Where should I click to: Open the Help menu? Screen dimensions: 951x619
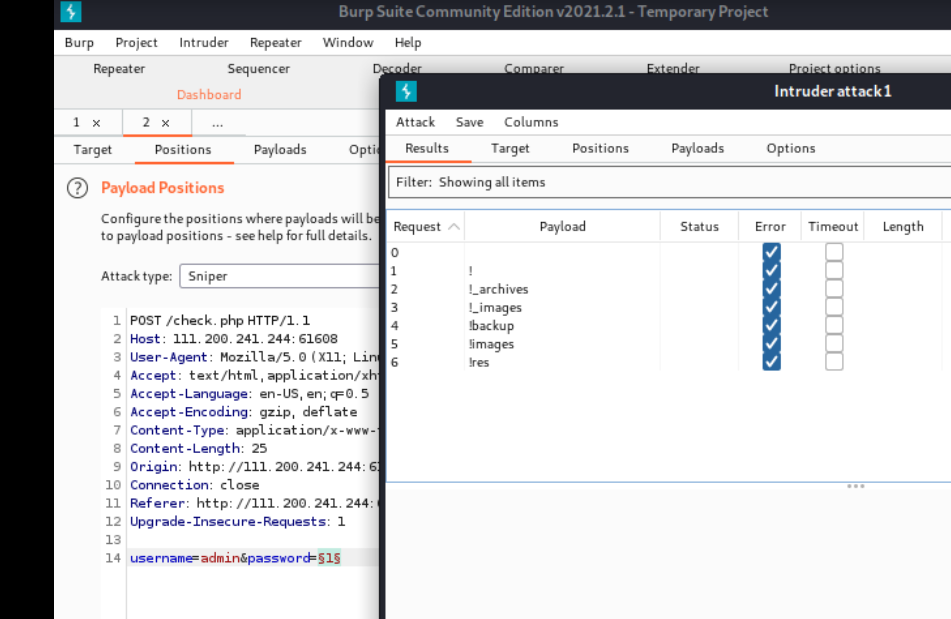[408, 42]
